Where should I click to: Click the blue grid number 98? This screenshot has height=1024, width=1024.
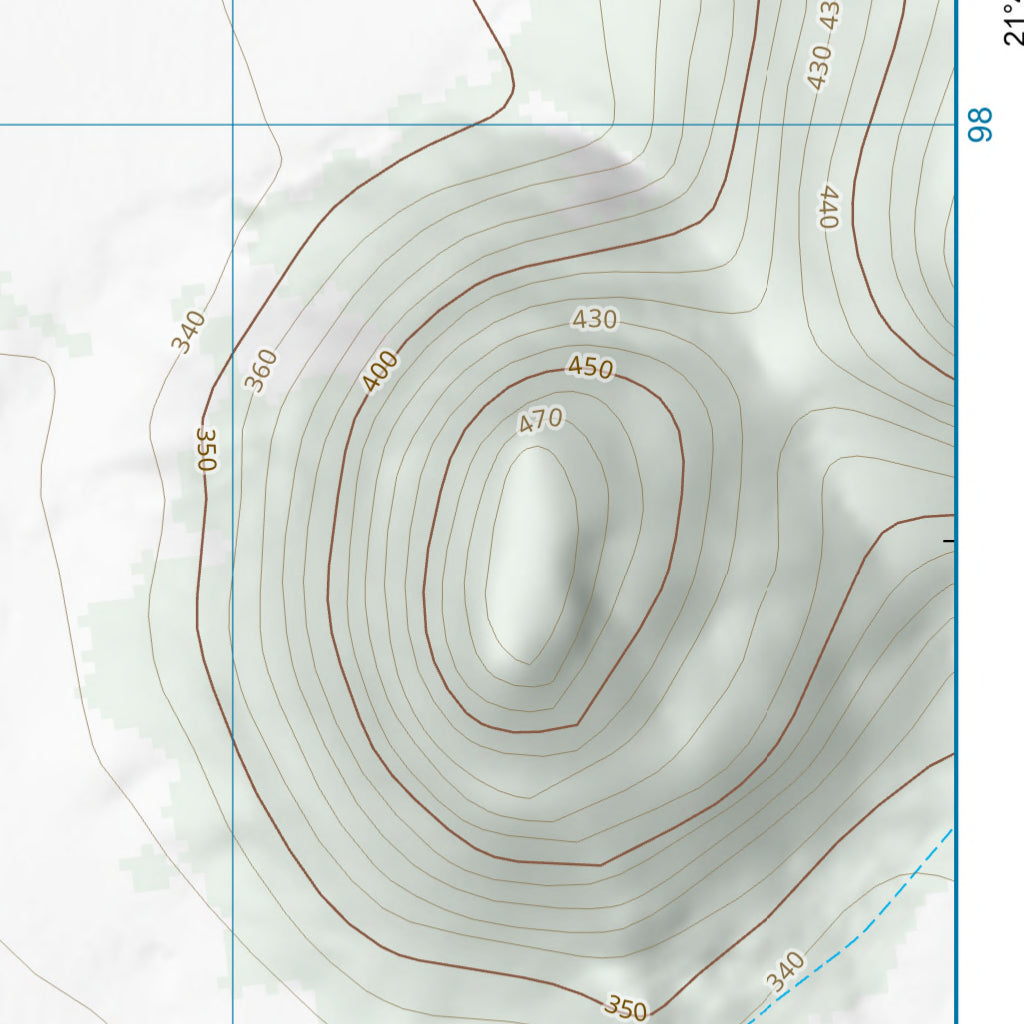983,126
